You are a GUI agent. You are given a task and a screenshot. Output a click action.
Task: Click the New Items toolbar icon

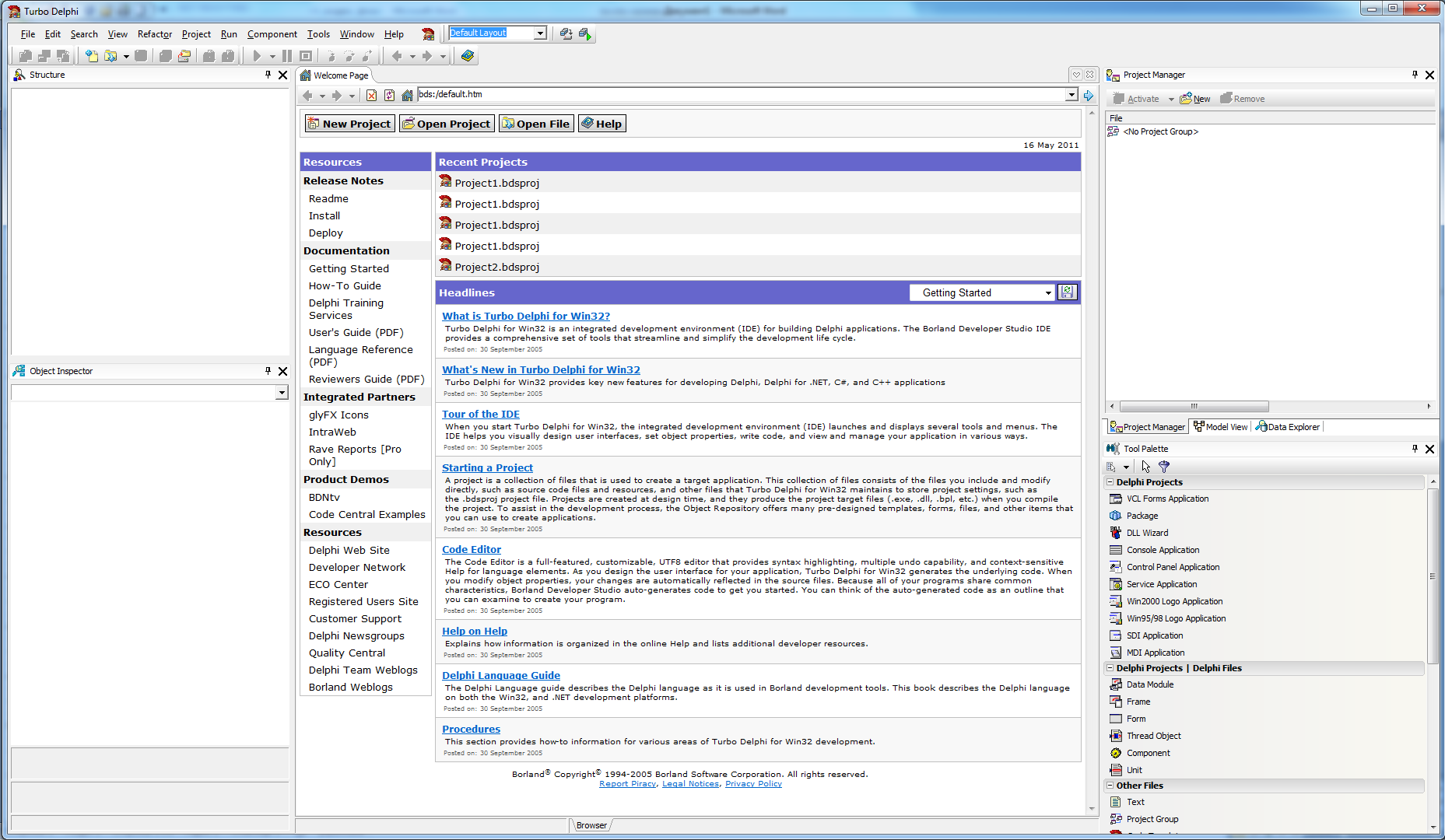point(92,56)
